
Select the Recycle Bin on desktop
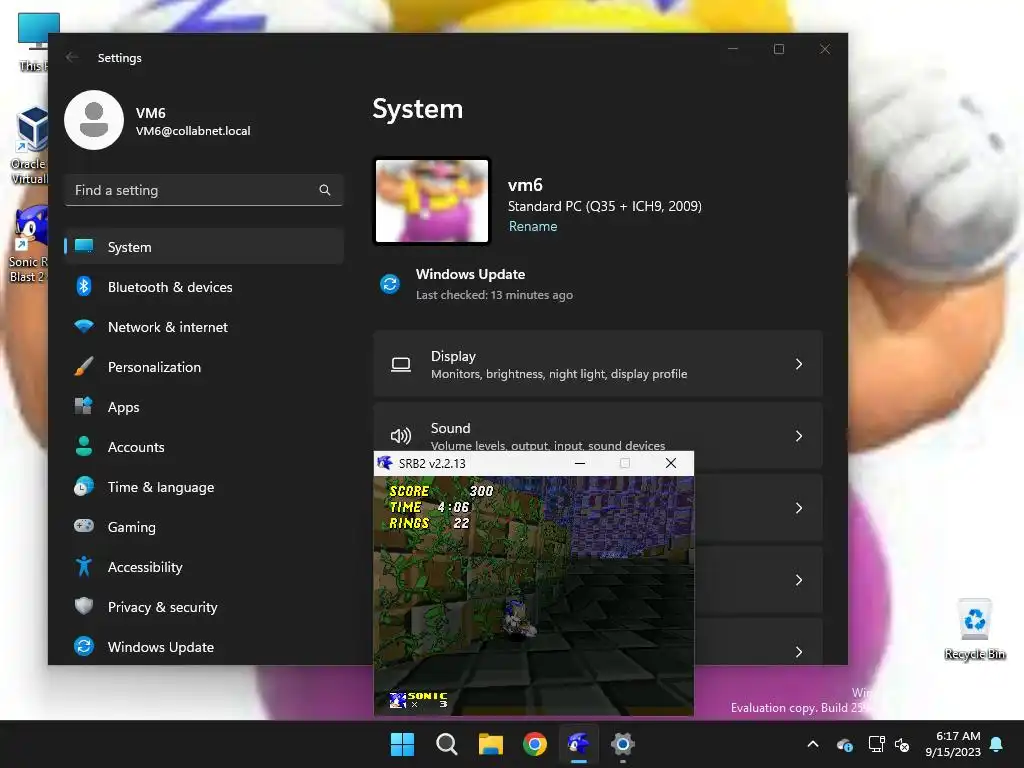[975, 630]
